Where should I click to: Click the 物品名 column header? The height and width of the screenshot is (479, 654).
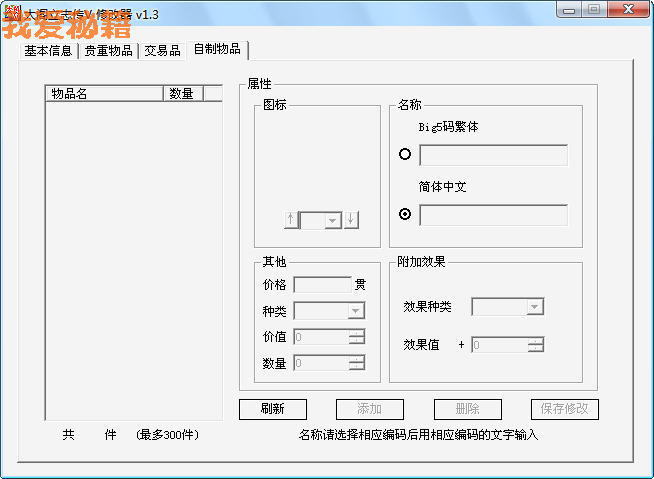104,93
